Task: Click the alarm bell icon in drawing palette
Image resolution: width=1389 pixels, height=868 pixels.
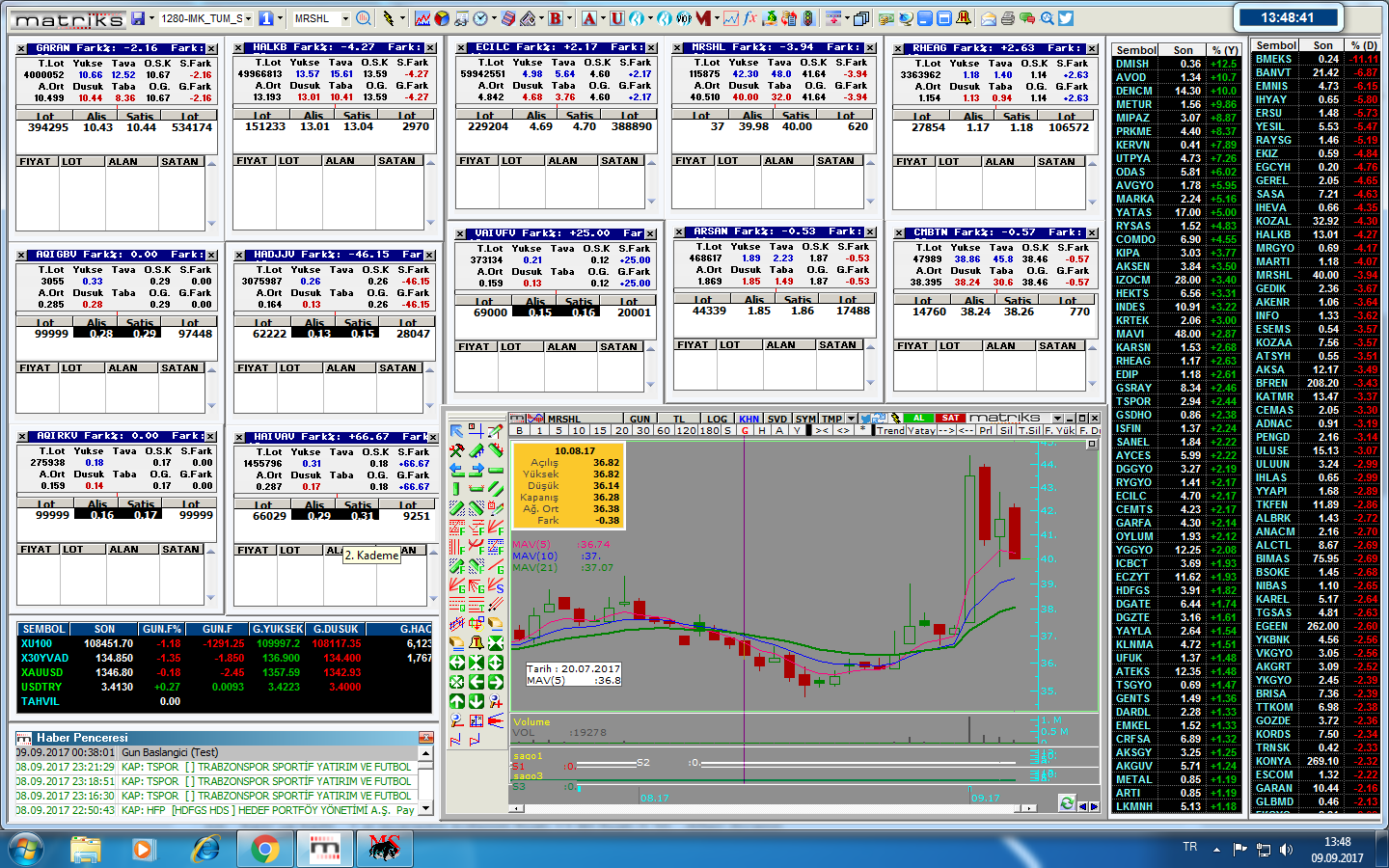Action: [x=477, y=643]
